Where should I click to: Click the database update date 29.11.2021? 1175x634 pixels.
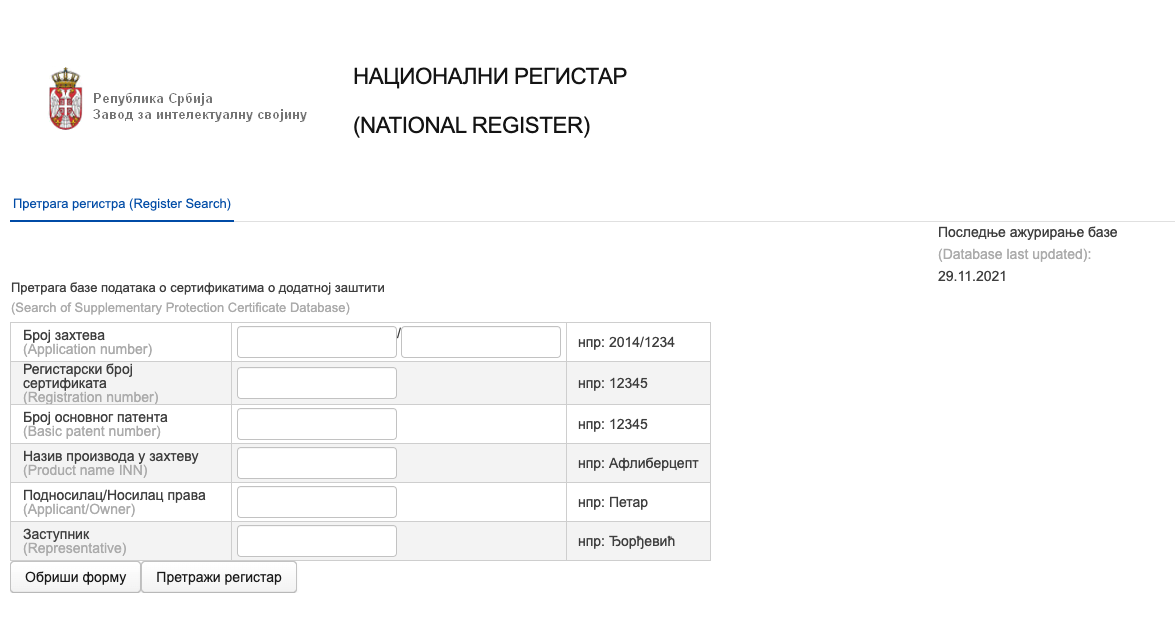[x=972, y=277]
